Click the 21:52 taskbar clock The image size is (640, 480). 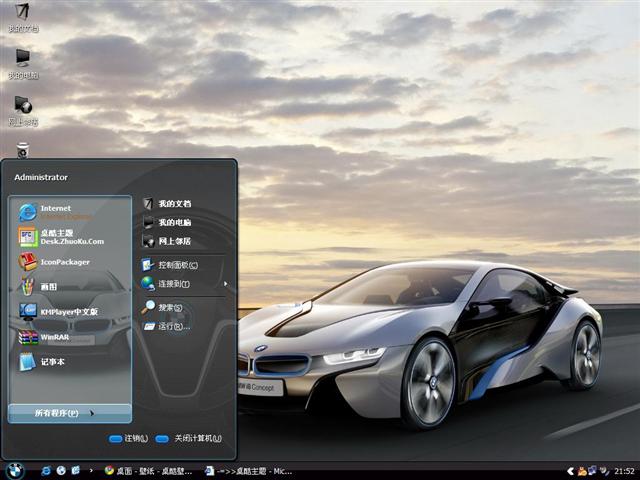tap(624, 471)
